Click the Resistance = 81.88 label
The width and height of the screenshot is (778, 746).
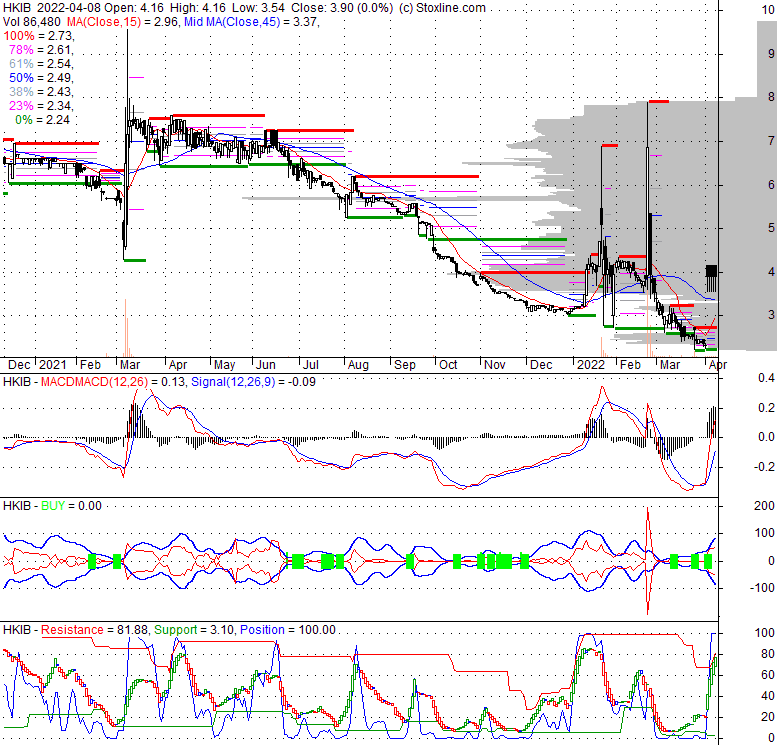click(x=94, y=630)
